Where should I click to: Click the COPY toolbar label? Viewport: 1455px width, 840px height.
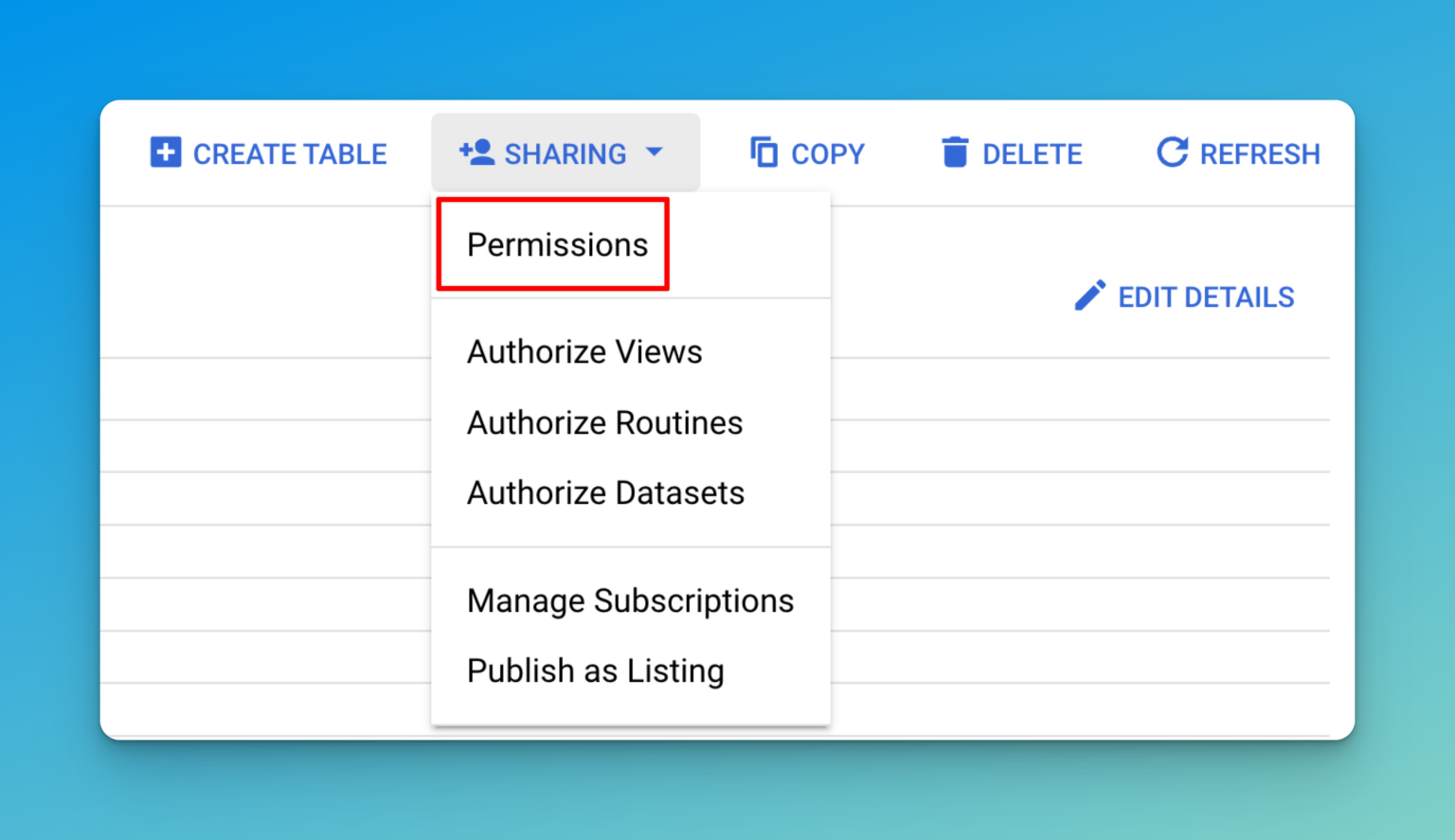tap(827, 153)
